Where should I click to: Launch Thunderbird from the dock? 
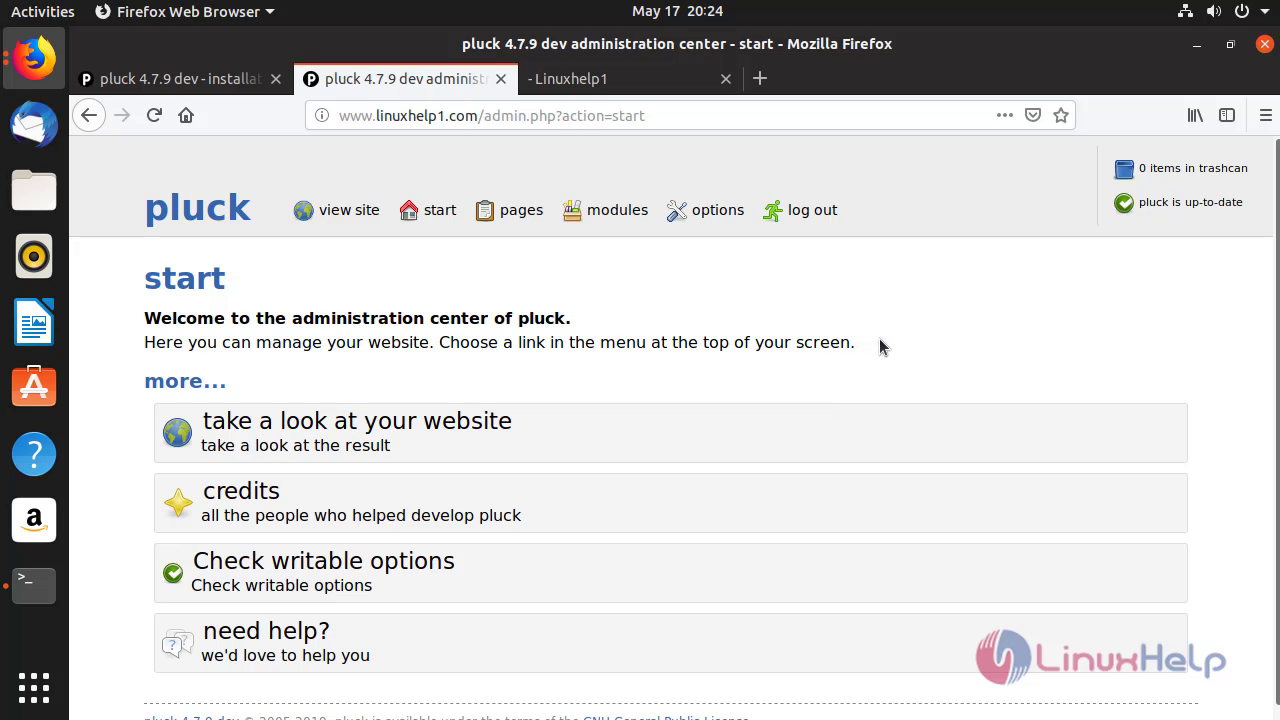tap(34, 124)
